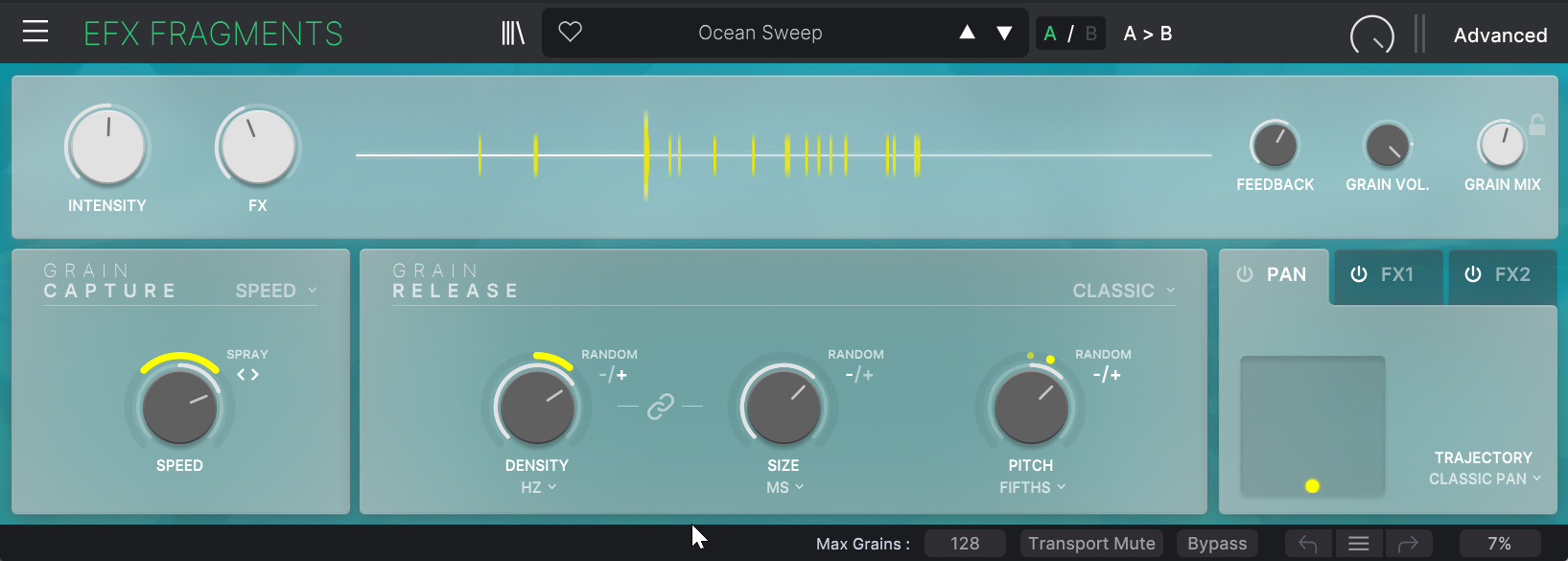Toggle the FX2 power button
Viewport: 1568px width, 561px height.
(1473, 274)
